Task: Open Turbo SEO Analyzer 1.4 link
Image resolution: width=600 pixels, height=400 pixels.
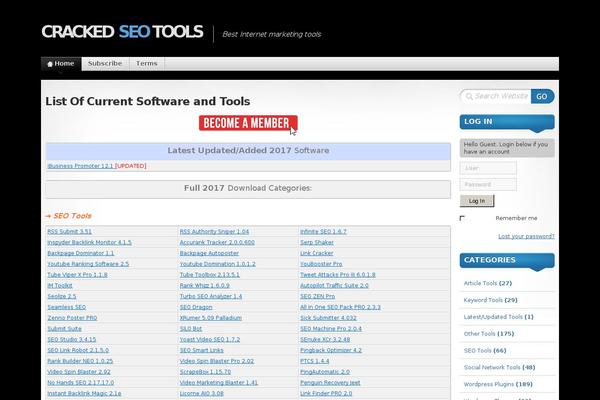Action: coord(211,296)
